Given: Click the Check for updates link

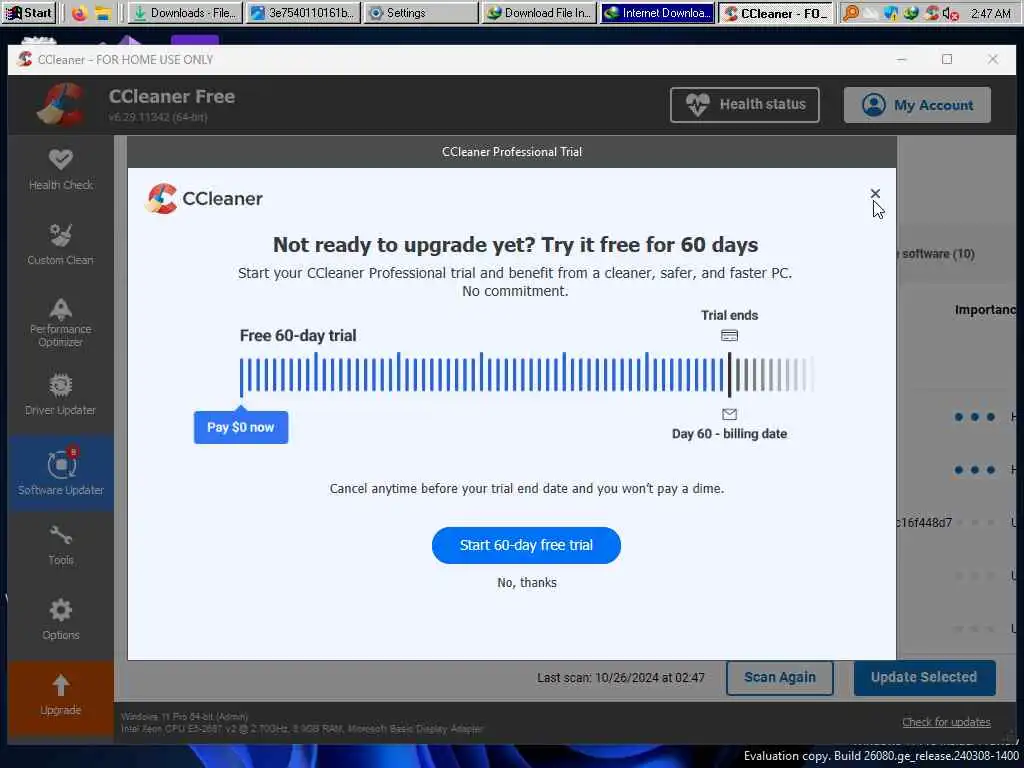Looking at the screenshot, I should [946, 722].
